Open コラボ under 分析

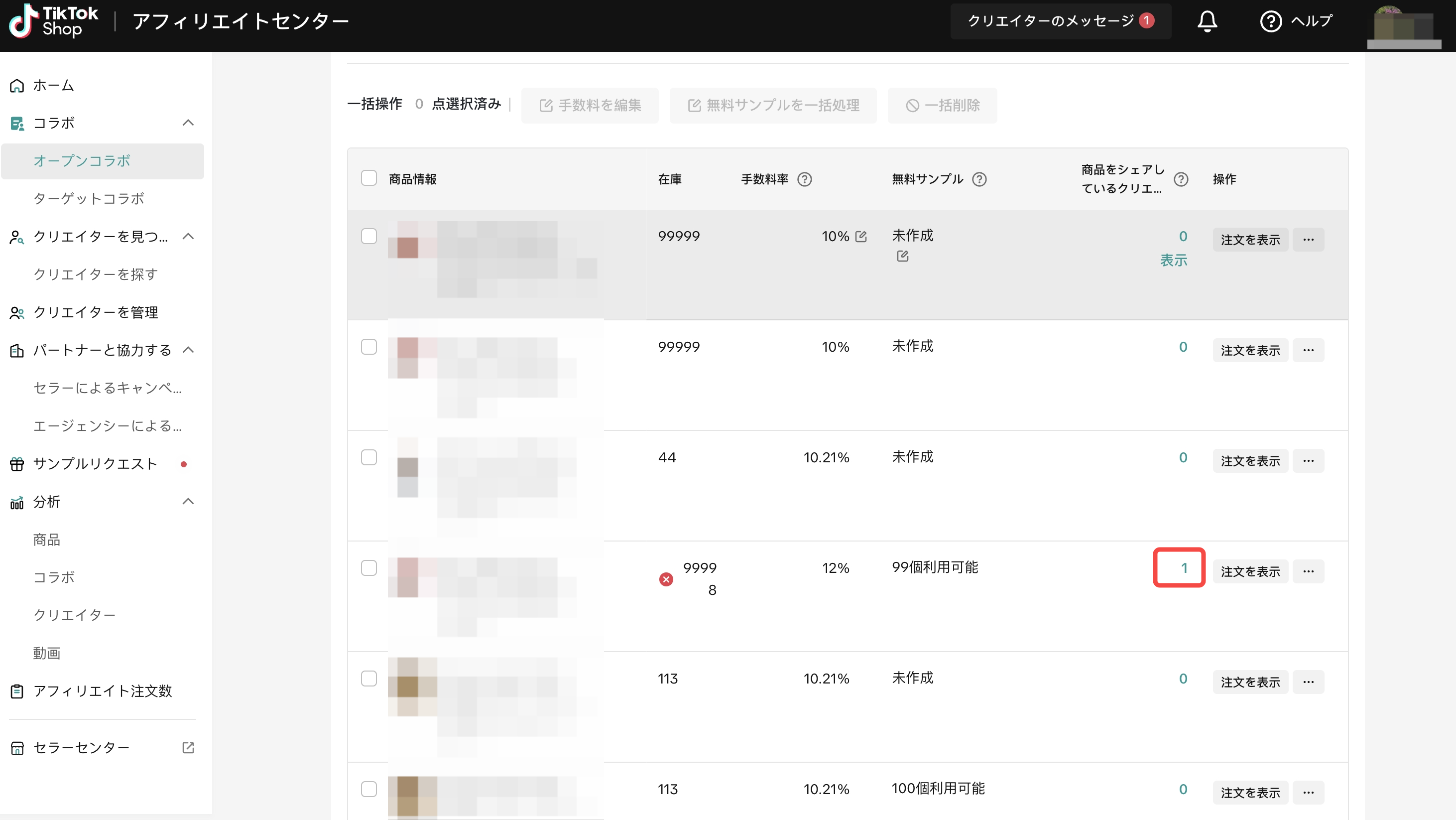pyautogui.click(x=54, y=577)
